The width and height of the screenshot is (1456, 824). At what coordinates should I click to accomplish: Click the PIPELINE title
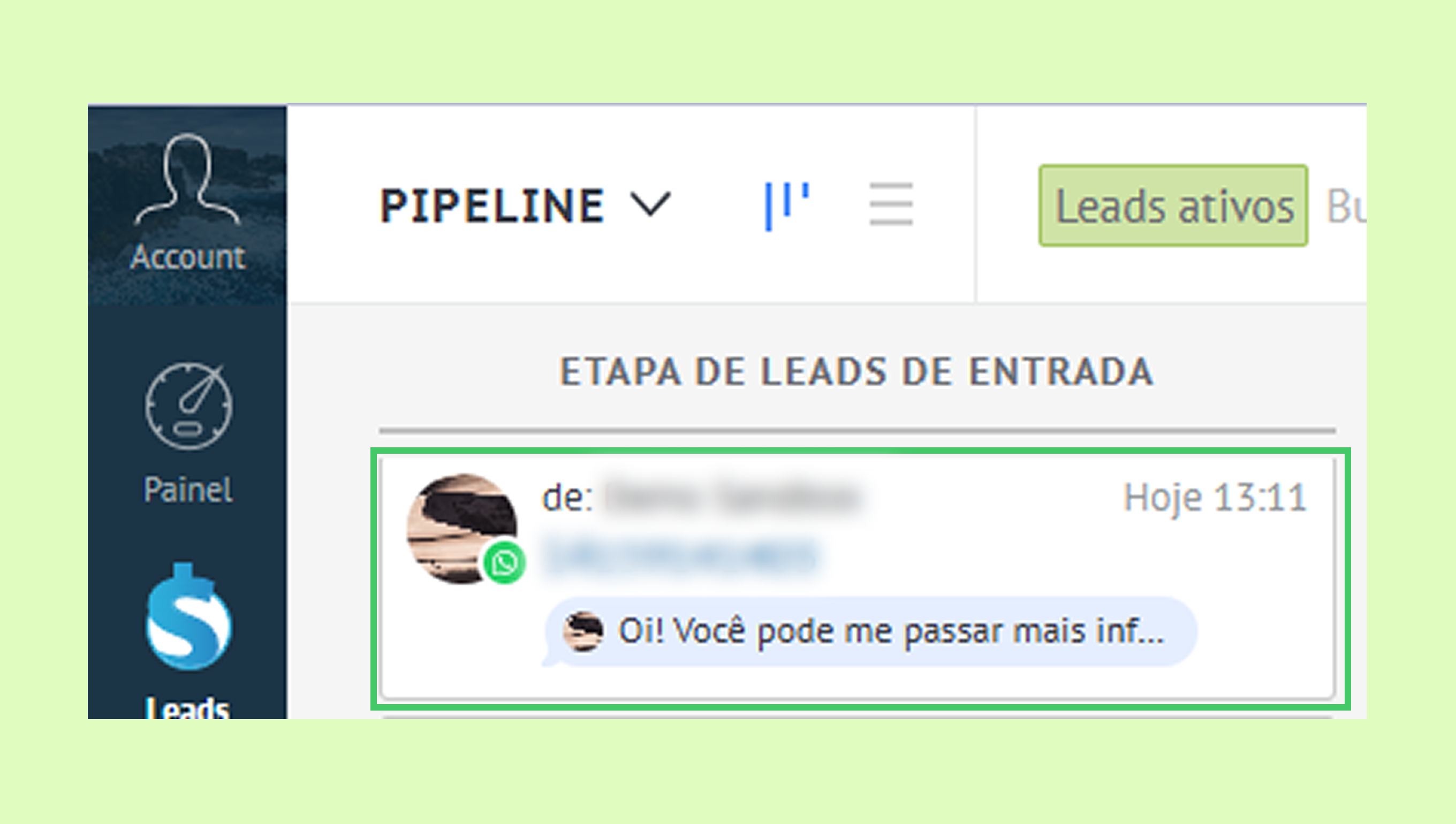492,205
